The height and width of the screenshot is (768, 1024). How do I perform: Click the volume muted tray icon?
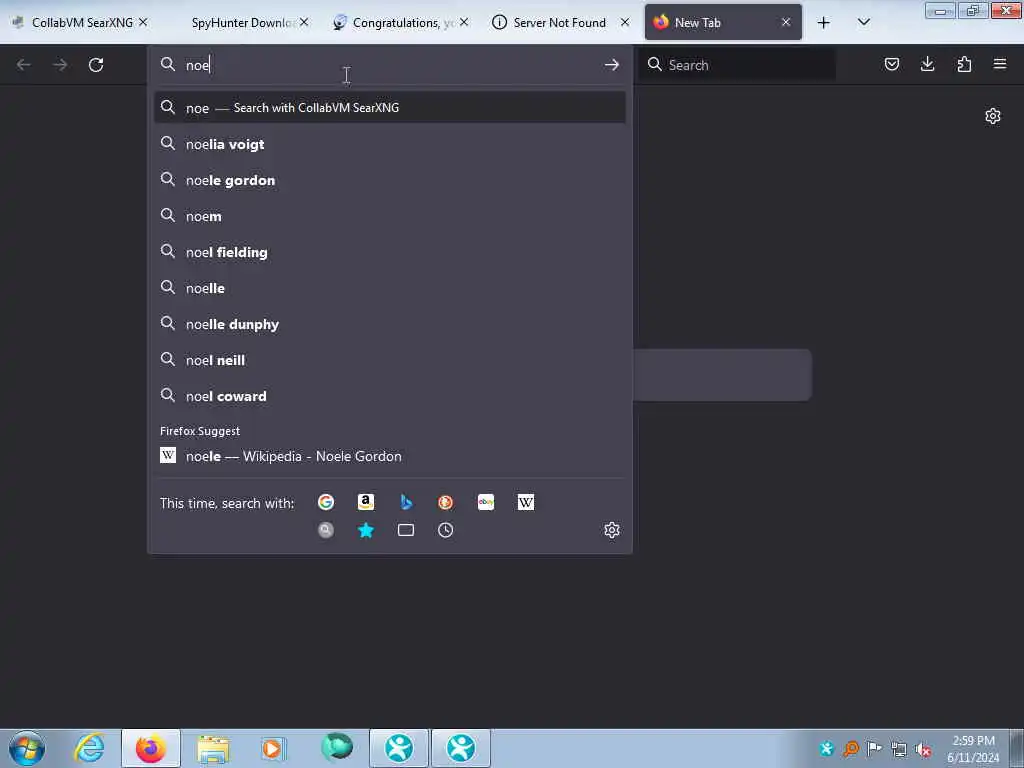click(923, 749)
